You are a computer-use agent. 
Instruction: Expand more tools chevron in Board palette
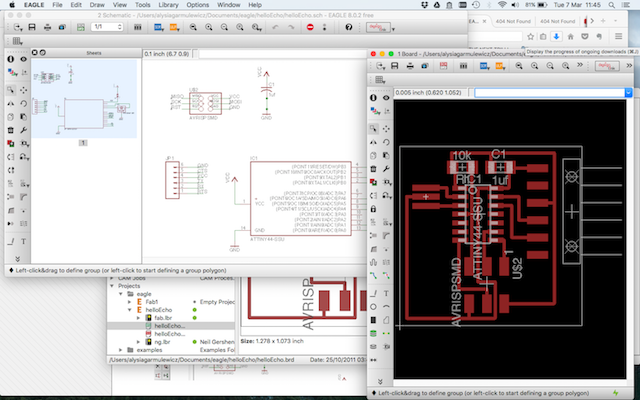point(380,382)
